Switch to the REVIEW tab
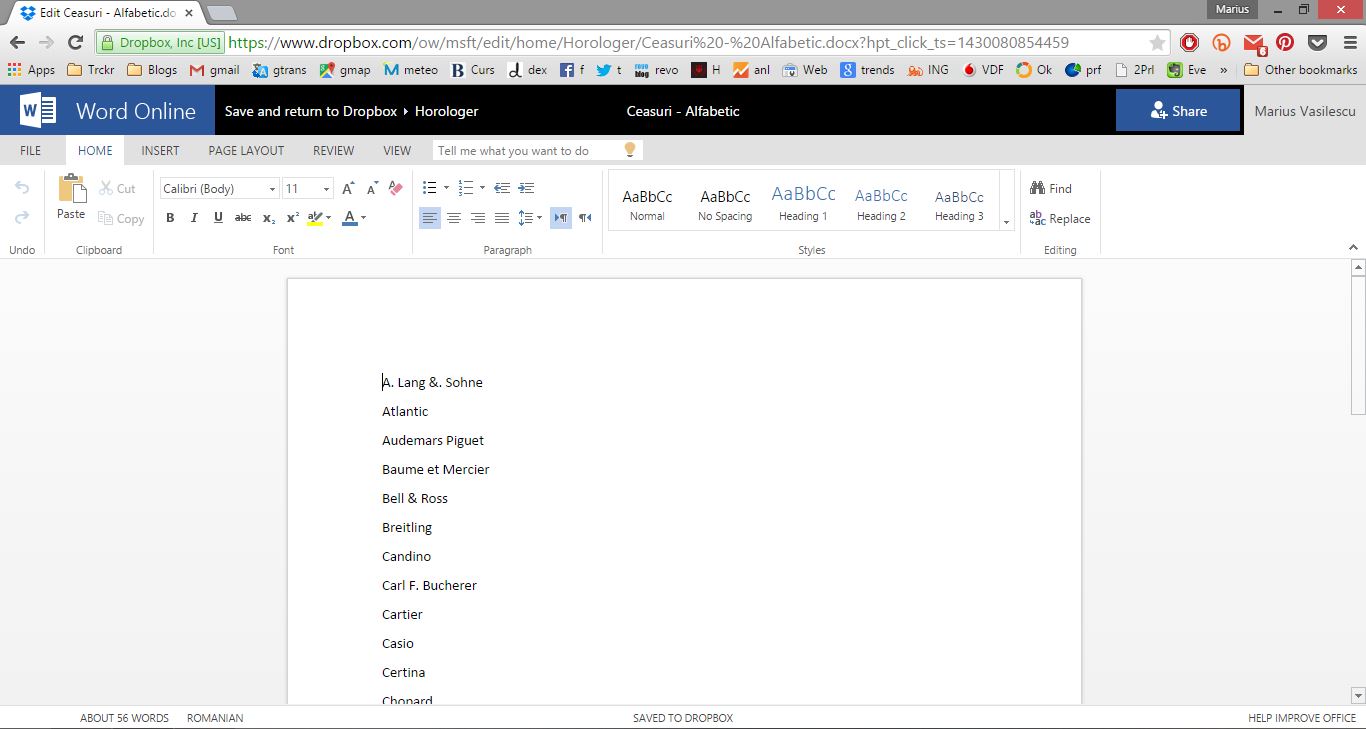1366x729 pixels. click(x=334, y=150)
